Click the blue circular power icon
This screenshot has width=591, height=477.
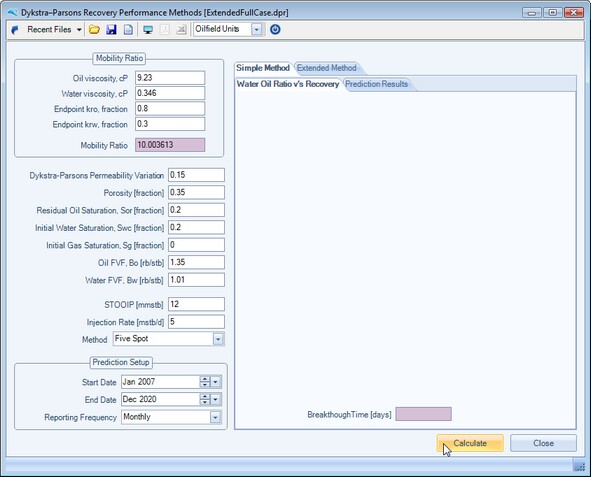[275, 29]
